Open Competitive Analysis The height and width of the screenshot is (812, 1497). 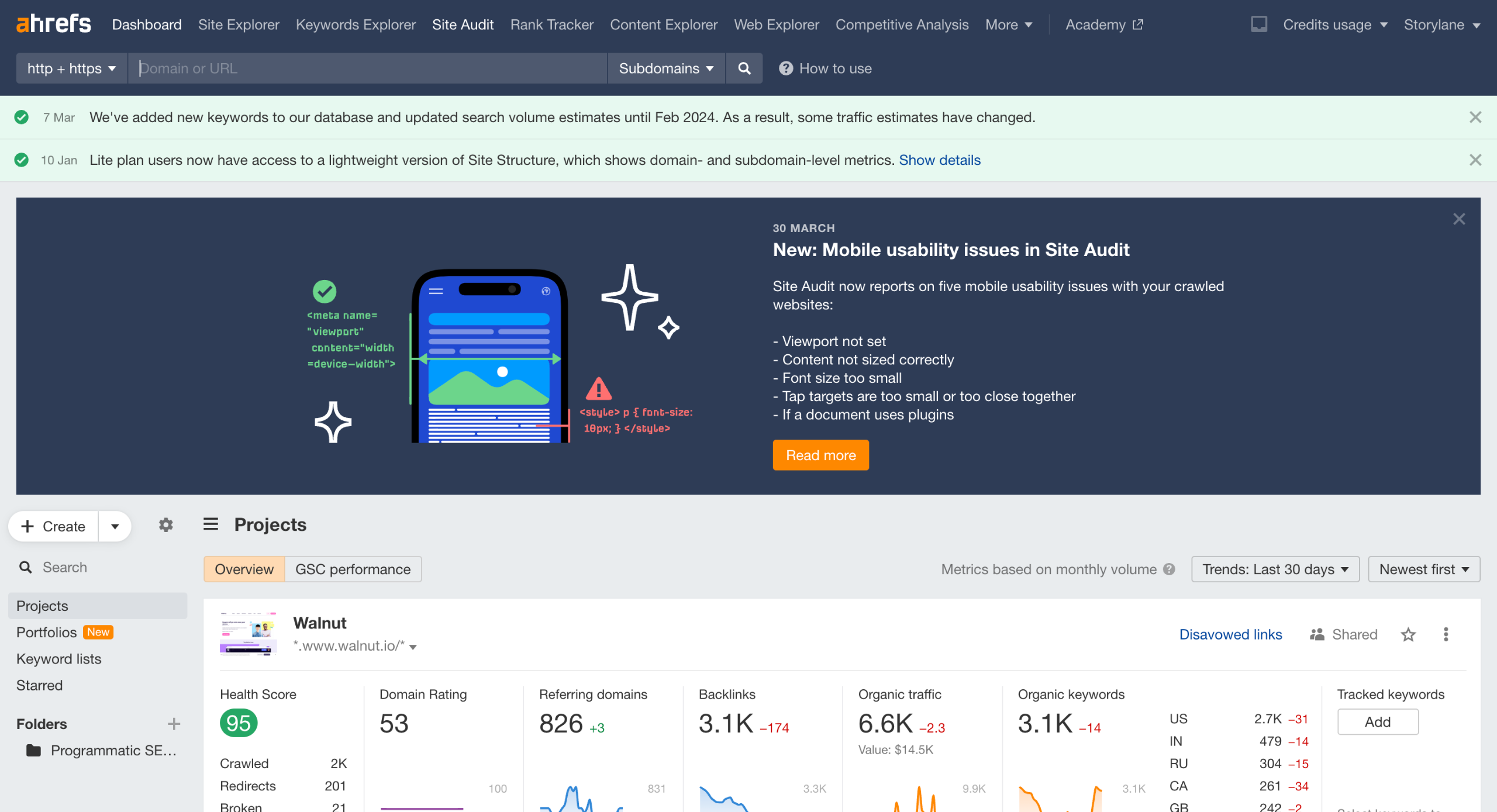902,25
